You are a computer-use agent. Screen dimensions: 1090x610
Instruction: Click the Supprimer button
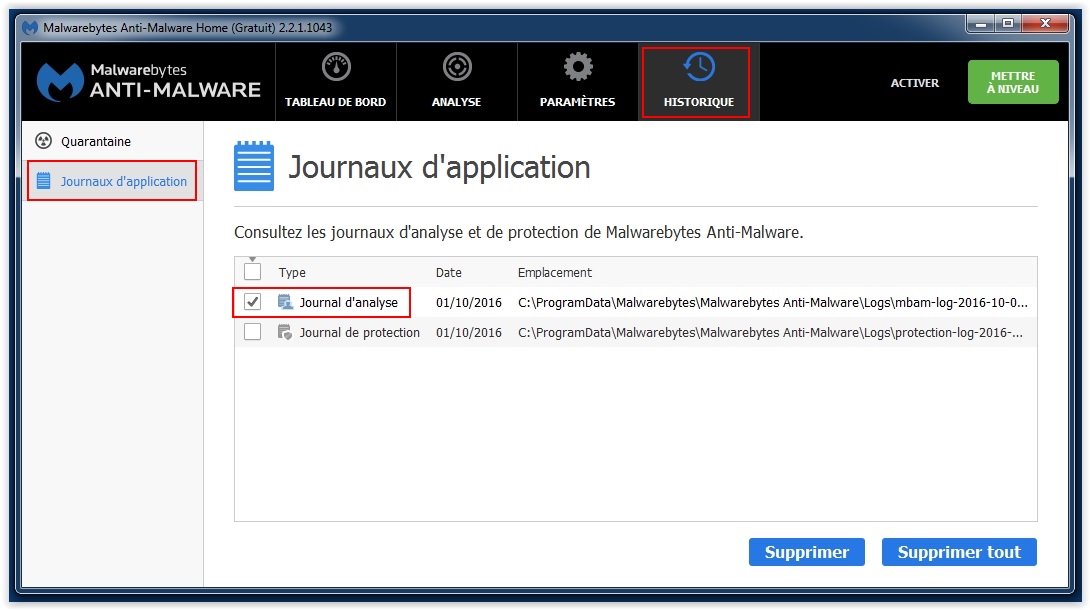tap(806, 552)
